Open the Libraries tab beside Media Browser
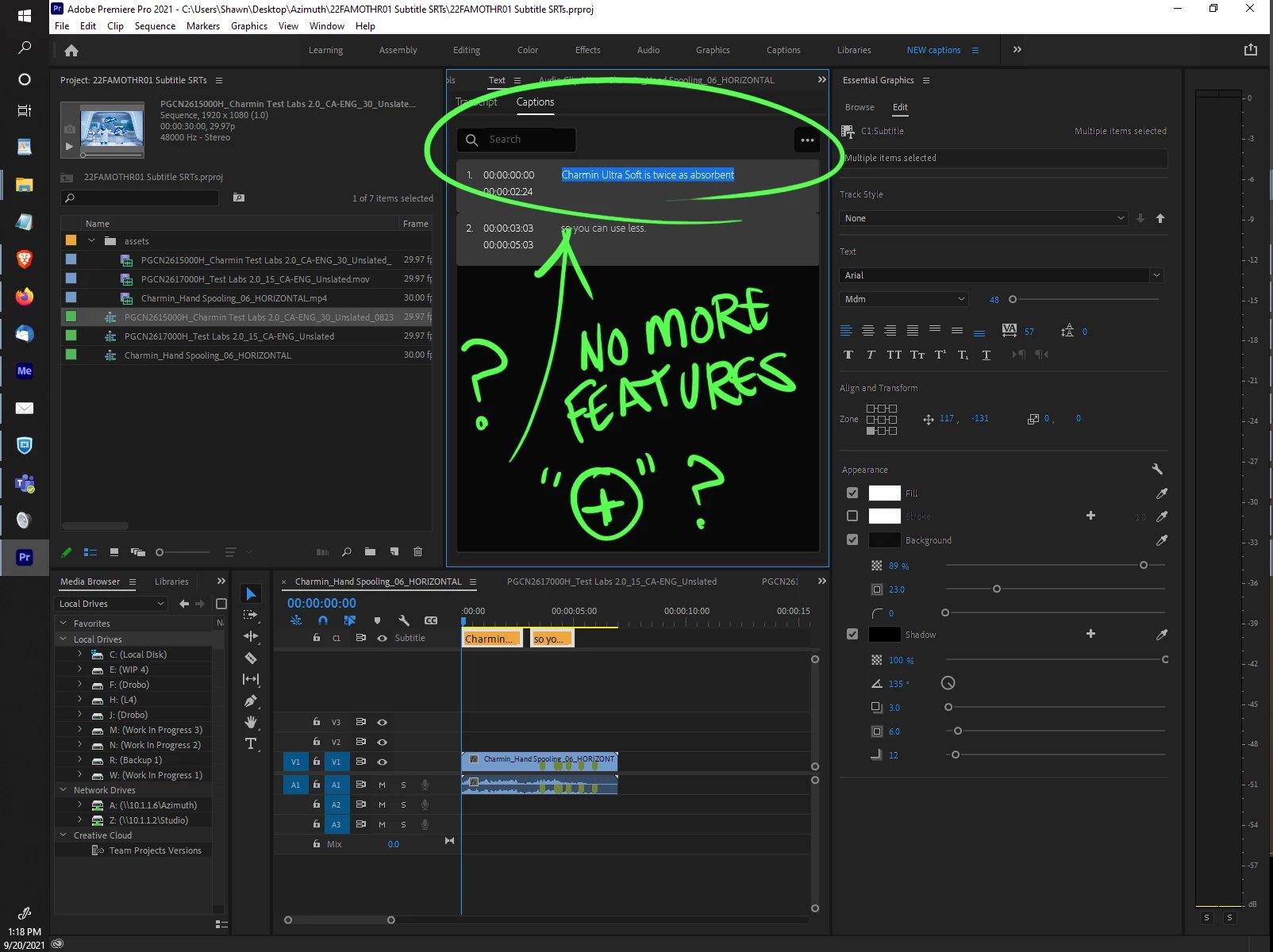The width and height of the screenshot is (1273, 952). [171, 582]
